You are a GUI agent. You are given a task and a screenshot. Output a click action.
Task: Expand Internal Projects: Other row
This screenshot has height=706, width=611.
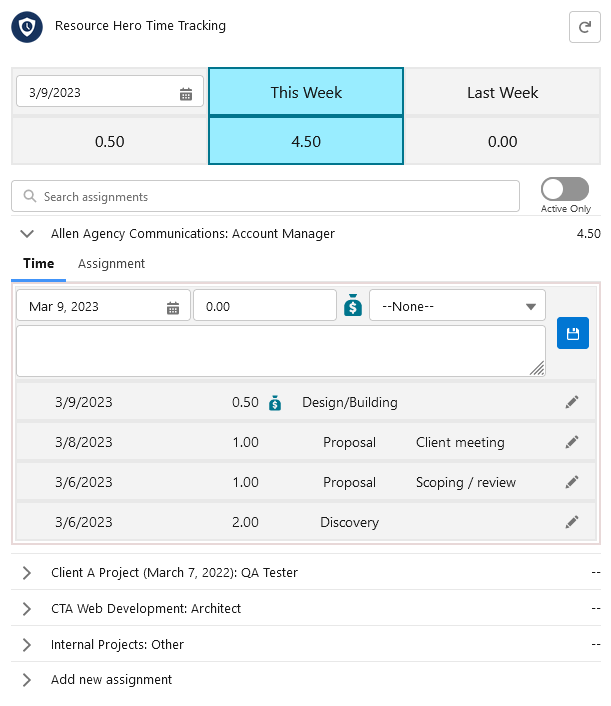click(27, 645)
